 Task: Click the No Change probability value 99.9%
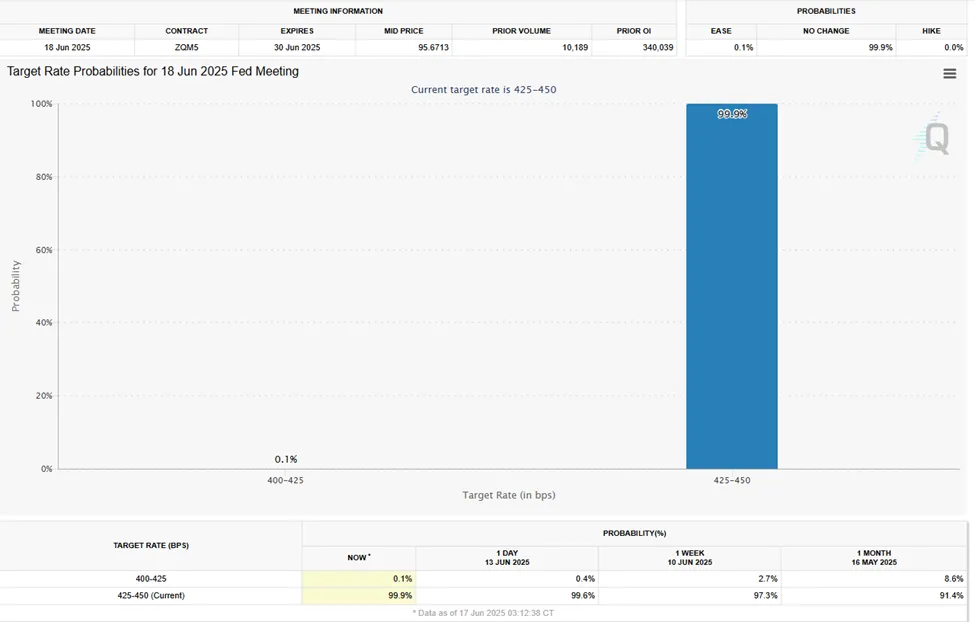point(880,47)
